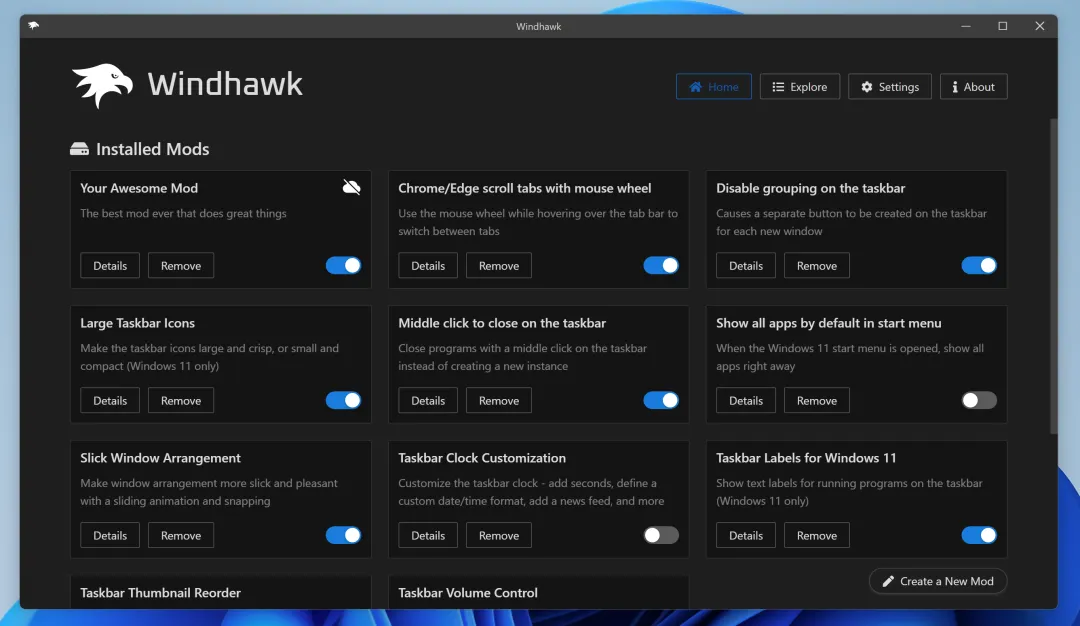The height and width of the screenshot is (626, 1080).
Task: Open Details for Chrome/Edge scroll tabs
Action: [x=428, y=266]
